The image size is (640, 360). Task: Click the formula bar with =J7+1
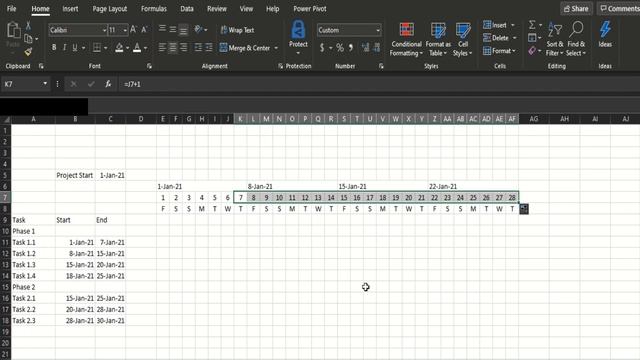click(x=380, y=84)
